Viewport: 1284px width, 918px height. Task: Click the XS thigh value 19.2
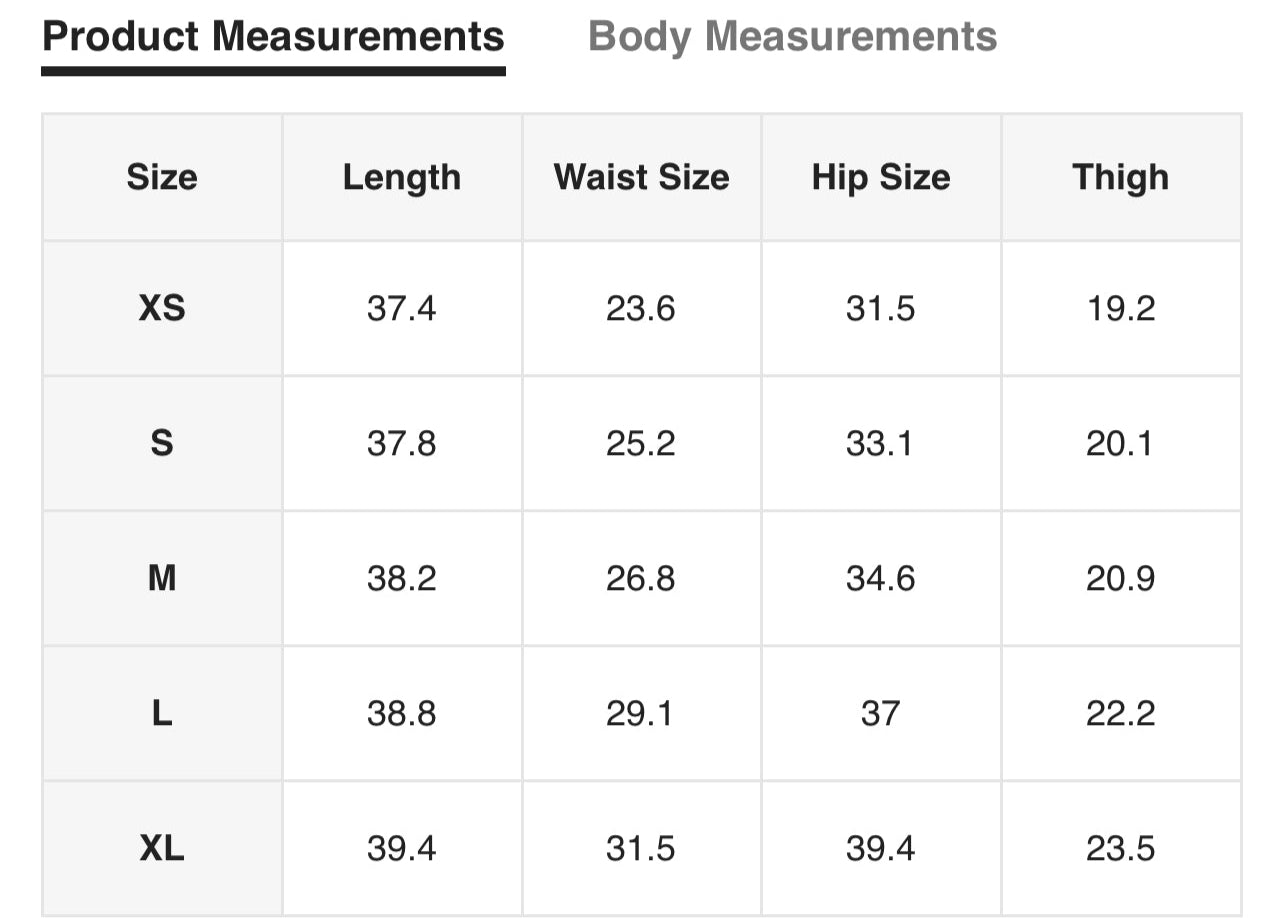coord(1120,308)
